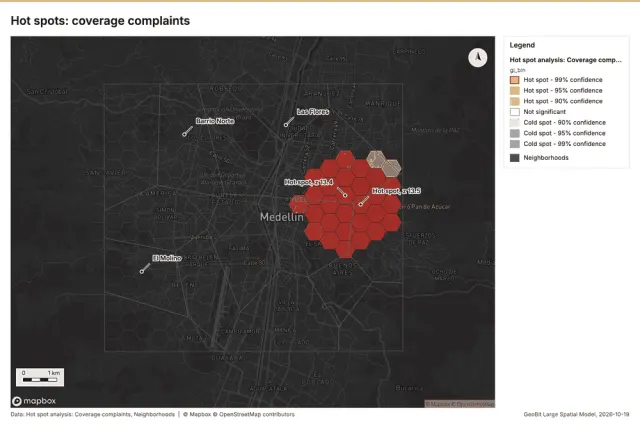Click the El Molino label
This screenshot has height=427, width=640.
(167, 258)
